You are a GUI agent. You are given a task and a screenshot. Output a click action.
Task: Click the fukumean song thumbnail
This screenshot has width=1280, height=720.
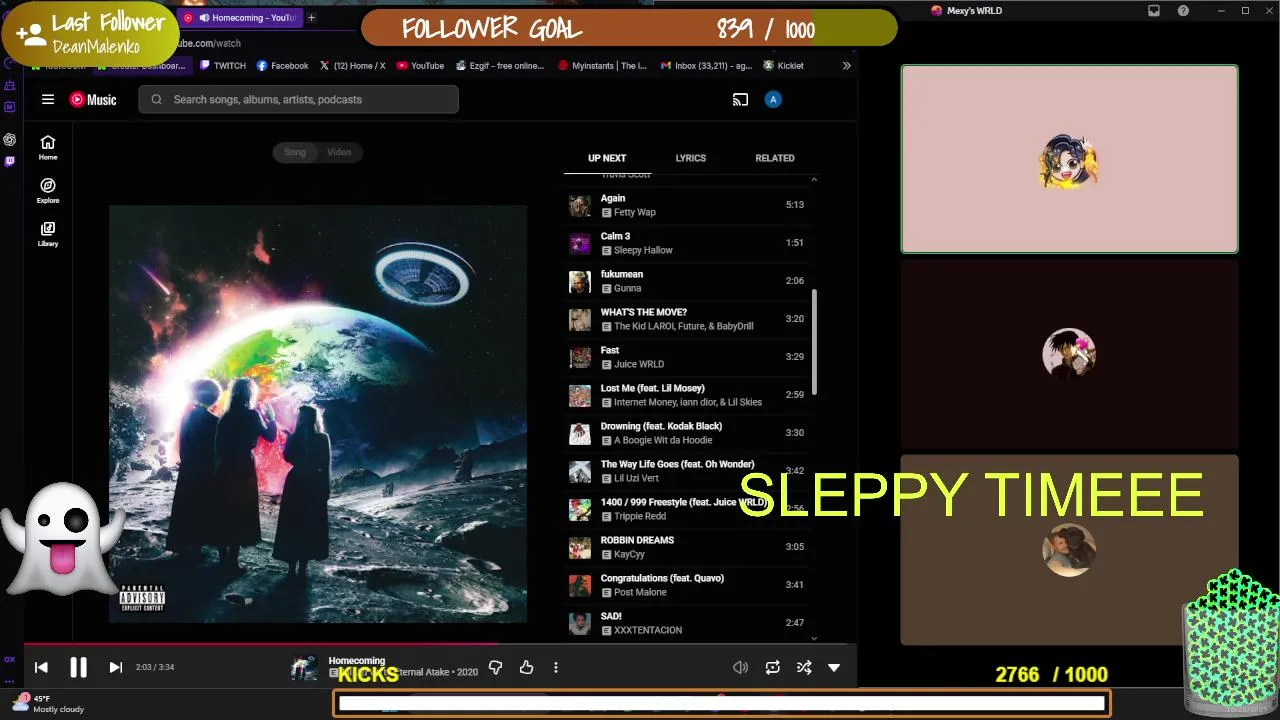(x=580, y=281)
